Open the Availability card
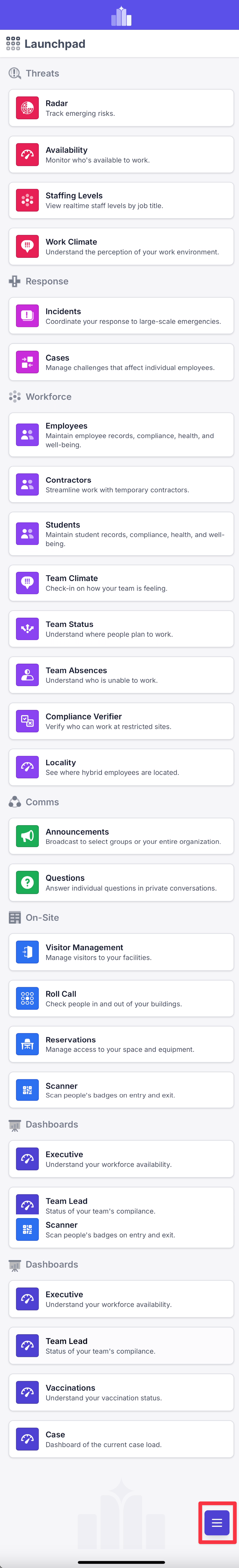Viewport: 239px width, 1568px height. (x=121, y=155)
